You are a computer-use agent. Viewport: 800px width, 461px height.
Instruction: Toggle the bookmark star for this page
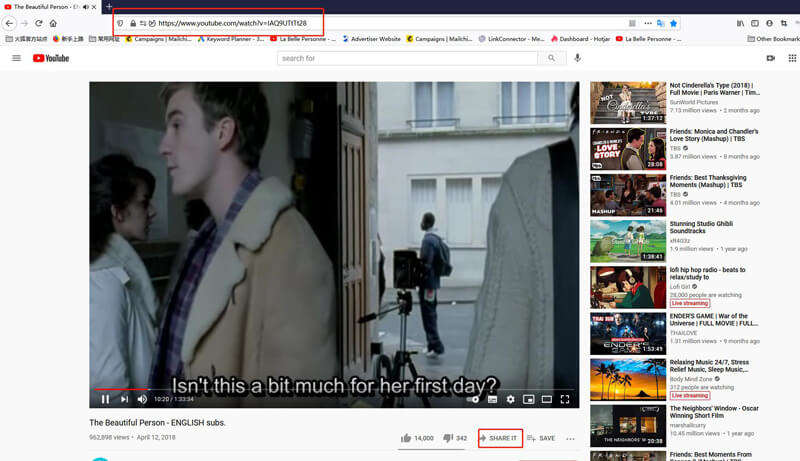(673, 23)
